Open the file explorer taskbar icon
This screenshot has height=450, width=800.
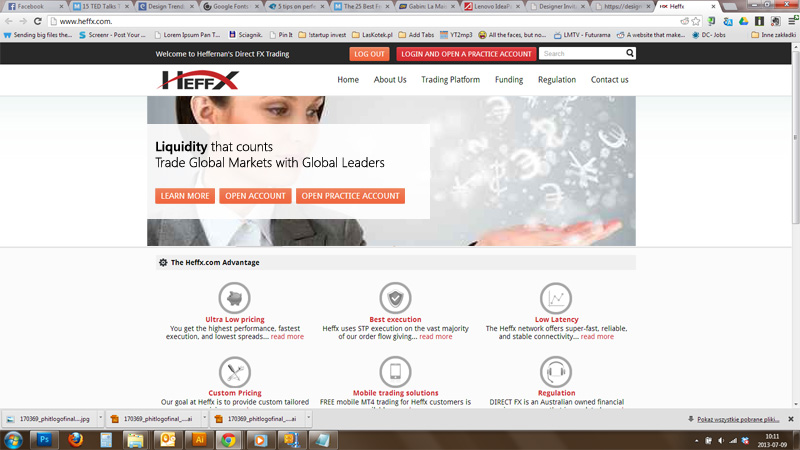[135, 440]
